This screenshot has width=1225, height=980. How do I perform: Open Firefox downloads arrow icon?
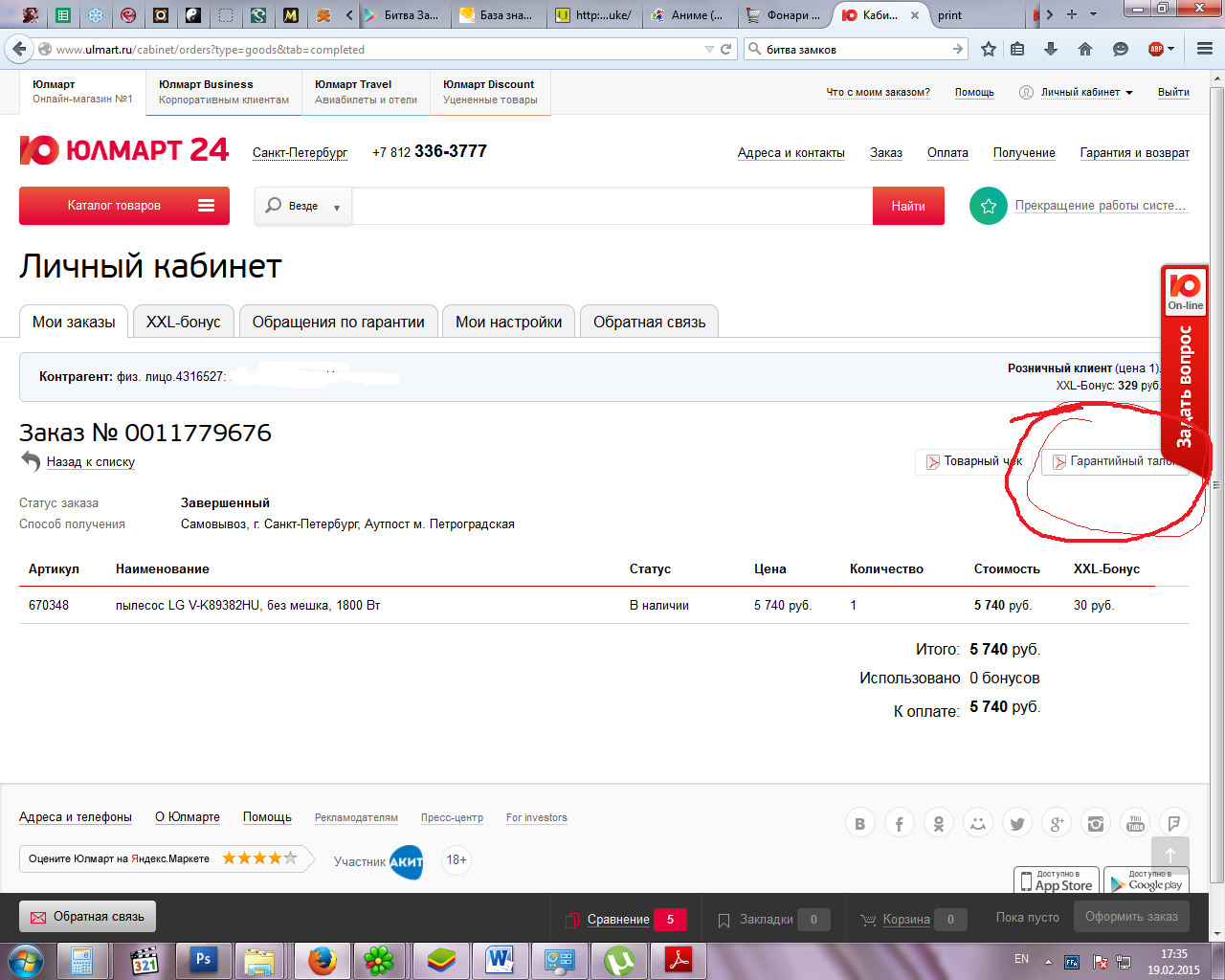[1051, 49]
